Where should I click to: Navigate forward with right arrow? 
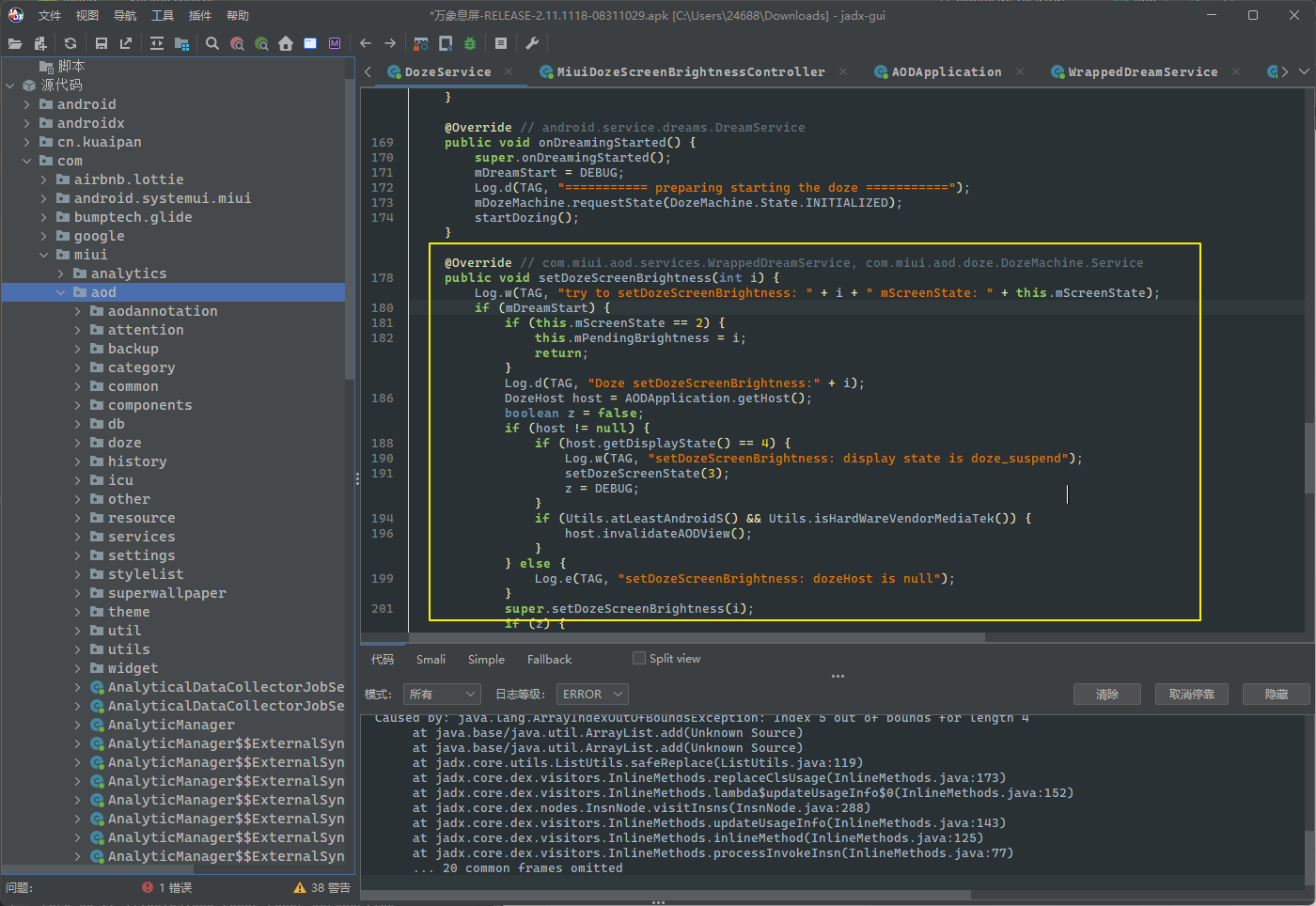[390, 43]
